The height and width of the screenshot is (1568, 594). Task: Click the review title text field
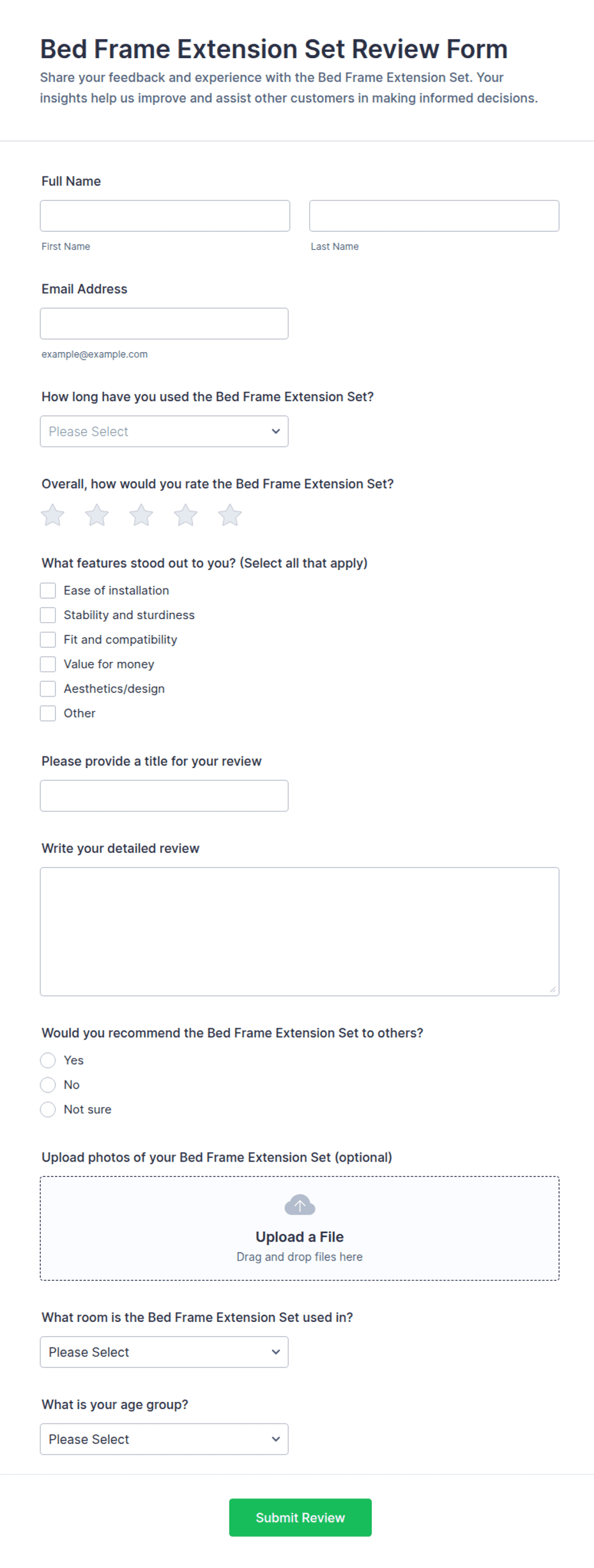point(164,796)
